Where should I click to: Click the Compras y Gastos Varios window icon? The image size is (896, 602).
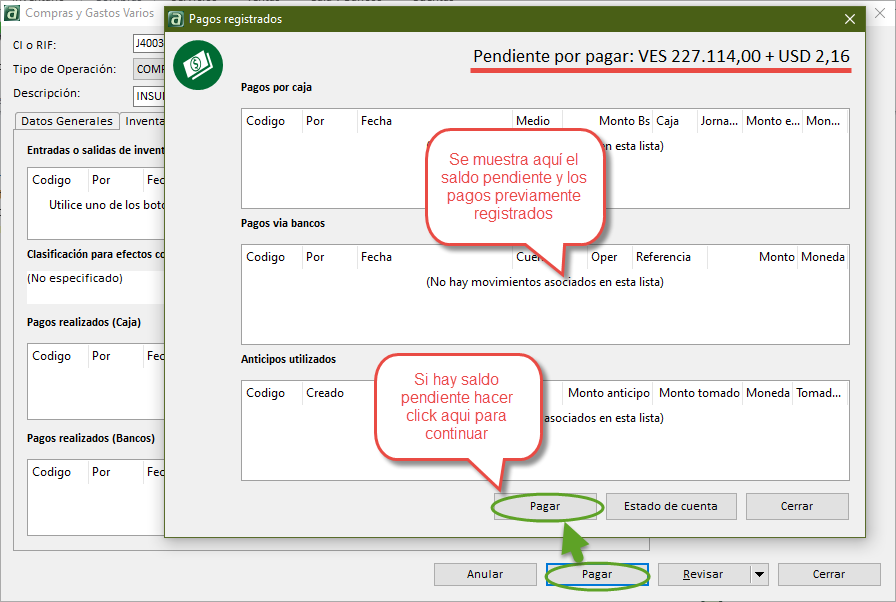point(11,13)
